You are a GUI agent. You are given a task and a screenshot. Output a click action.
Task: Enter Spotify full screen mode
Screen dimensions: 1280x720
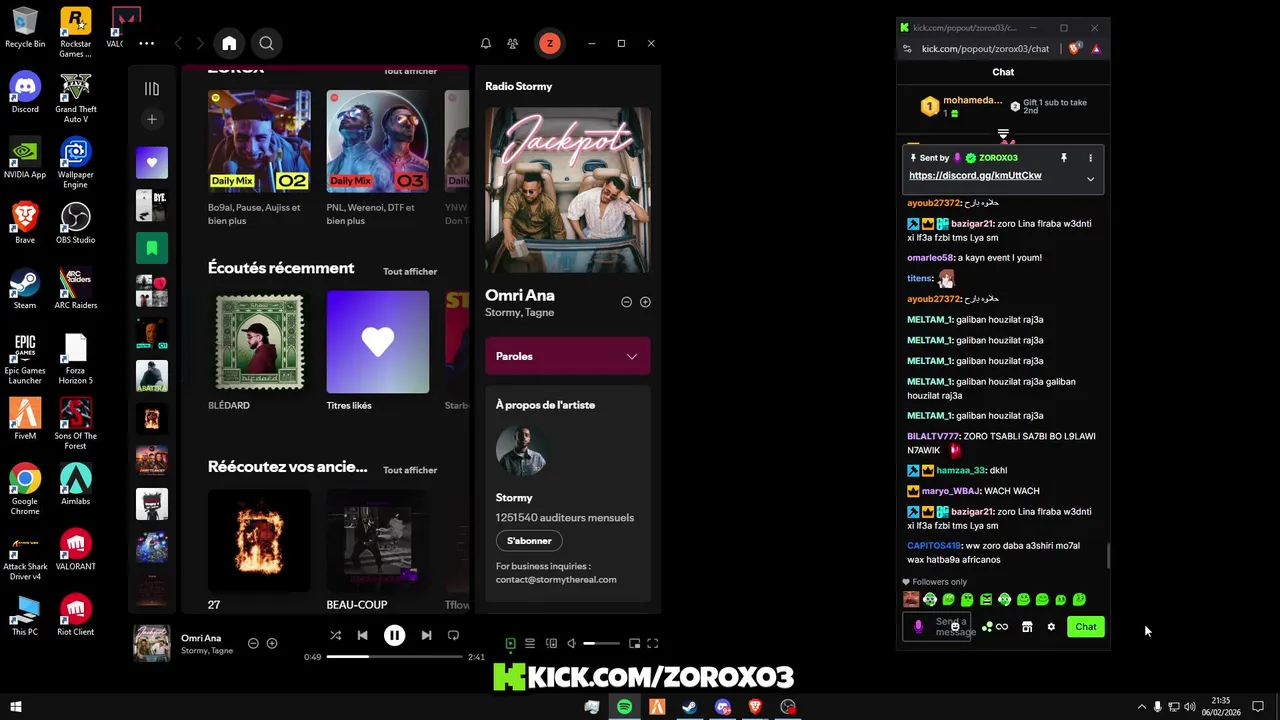pyautogui.click(x=653, y=643)
